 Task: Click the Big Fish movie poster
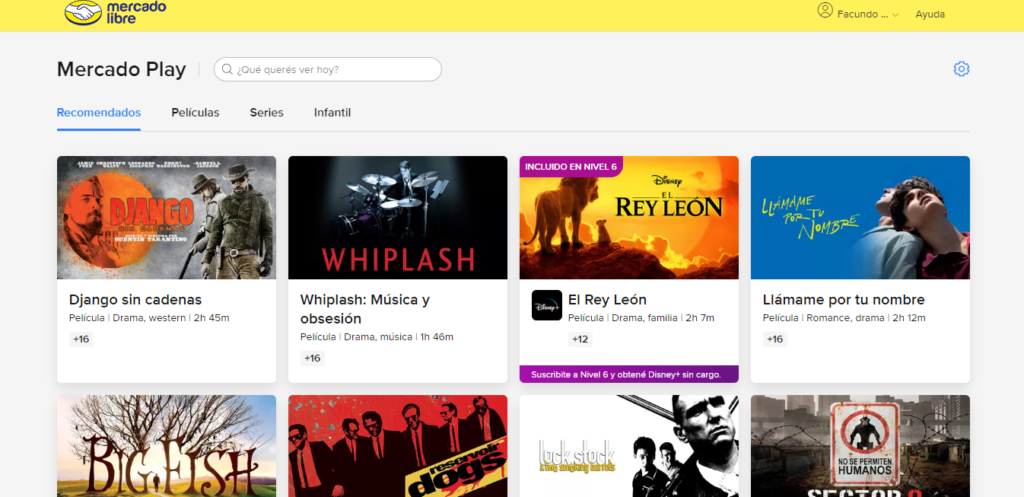point(166,446)
